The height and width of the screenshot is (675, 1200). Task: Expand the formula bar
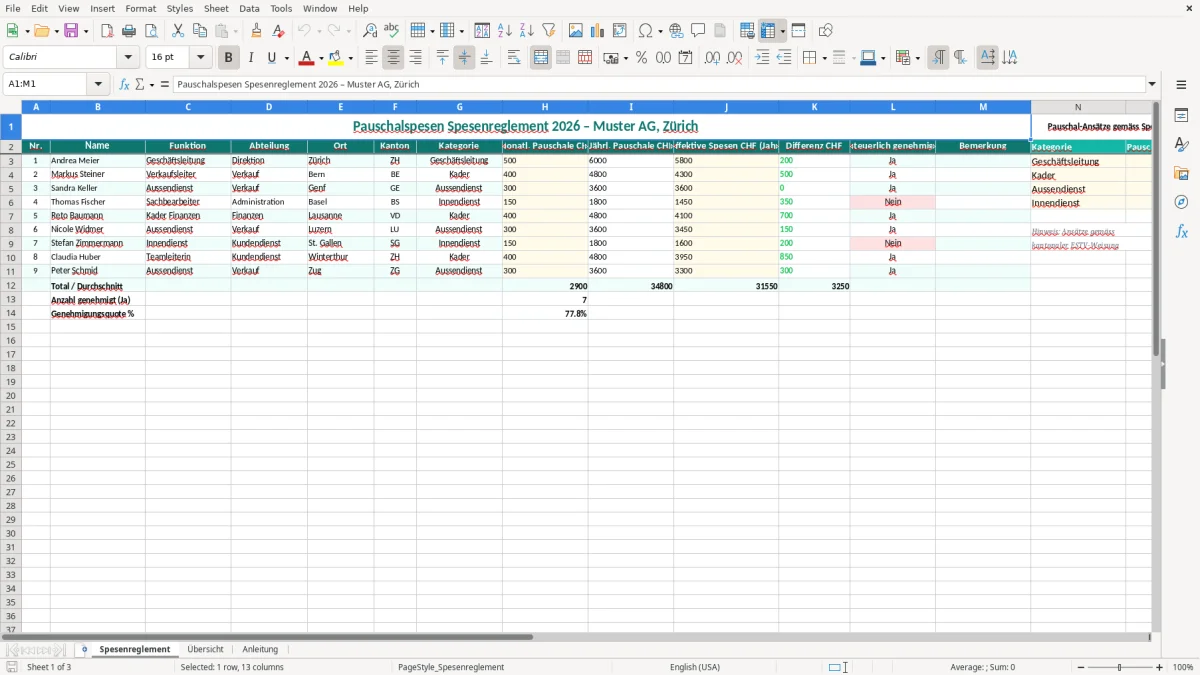[1153, 84]
